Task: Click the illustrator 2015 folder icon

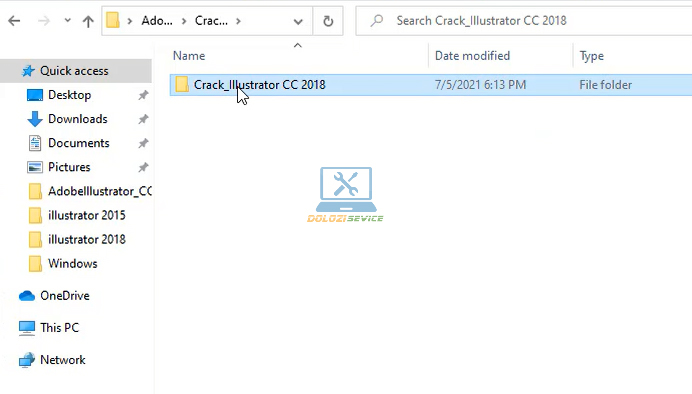Action: (x=35, y=215)
